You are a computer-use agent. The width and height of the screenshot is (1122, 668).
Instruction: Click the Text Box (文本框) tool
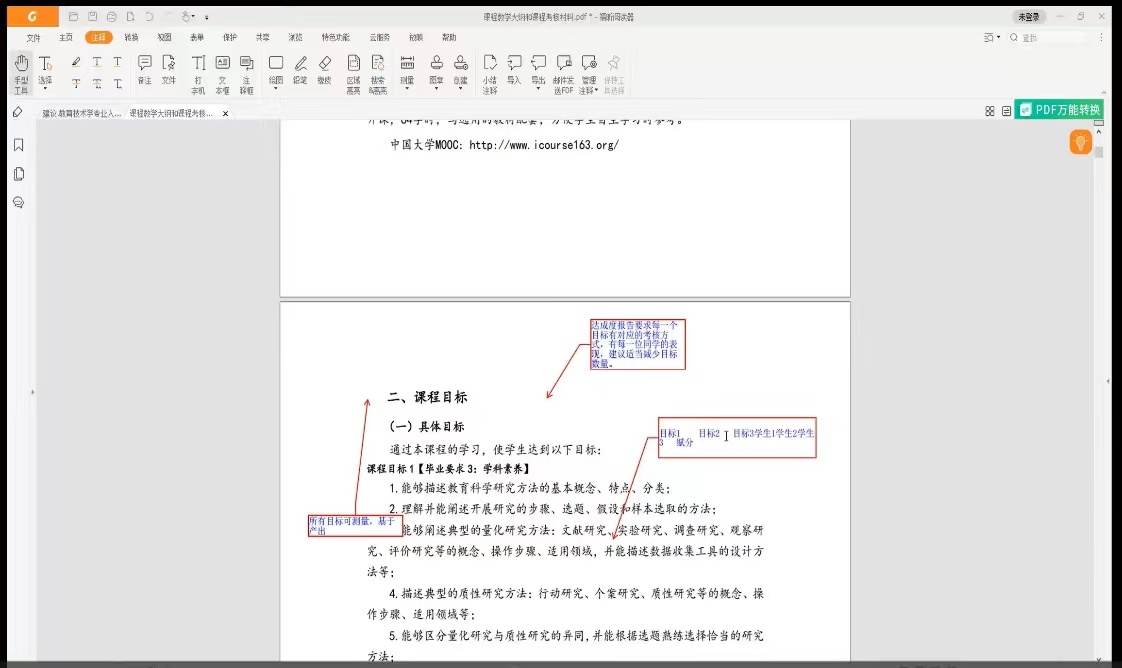pos(222,72)
